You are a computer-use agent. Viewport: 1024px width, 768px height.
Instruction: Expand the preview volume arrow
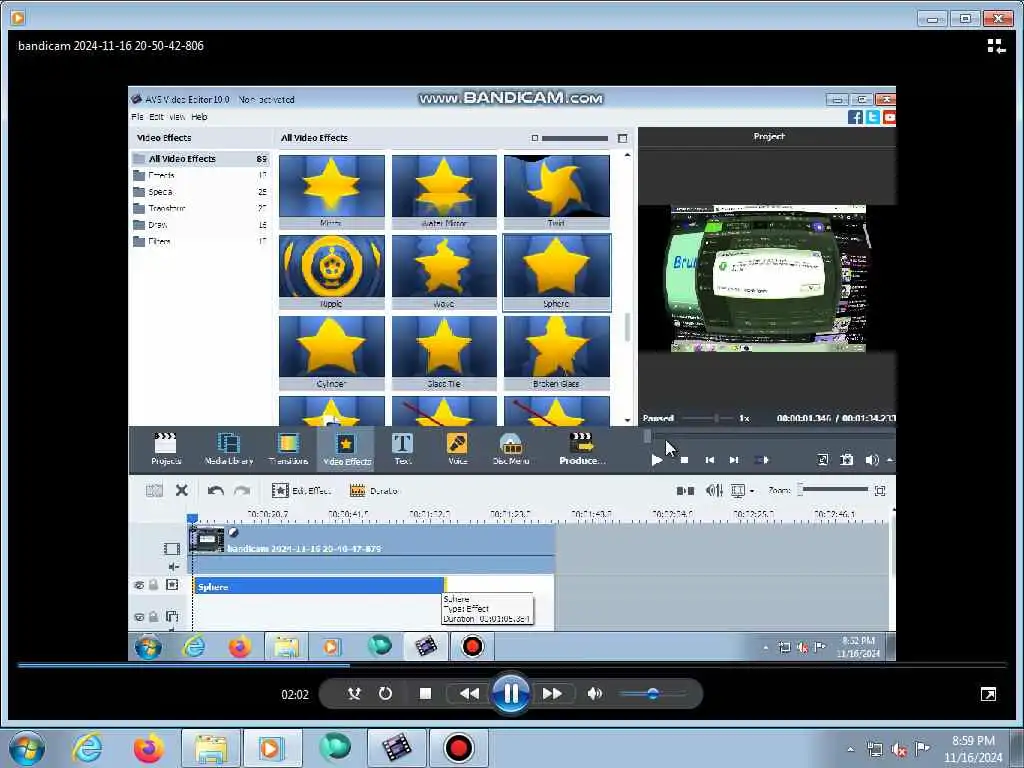[x=889, y=460]
